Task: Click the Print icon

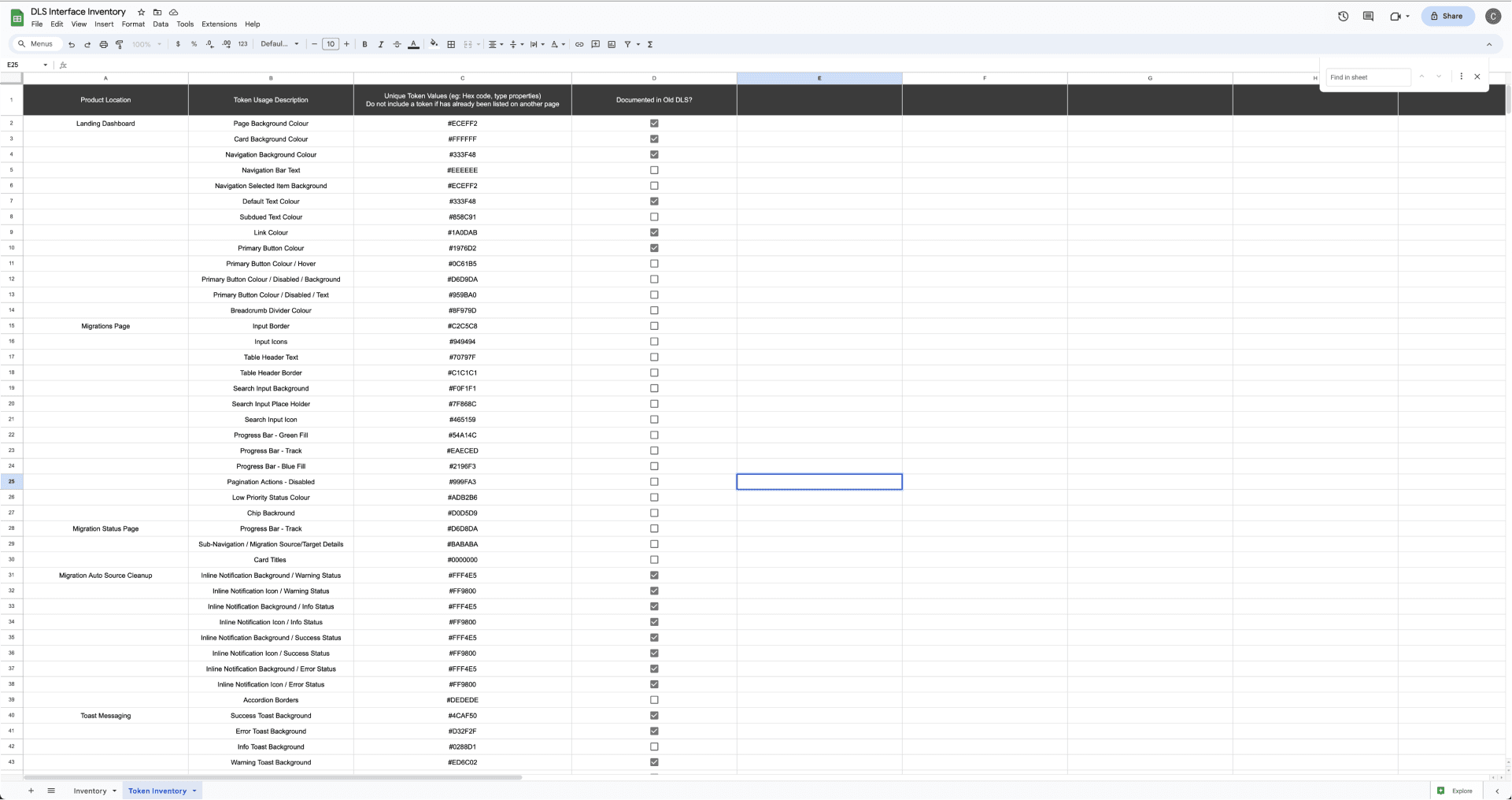Action: point(103,45)
